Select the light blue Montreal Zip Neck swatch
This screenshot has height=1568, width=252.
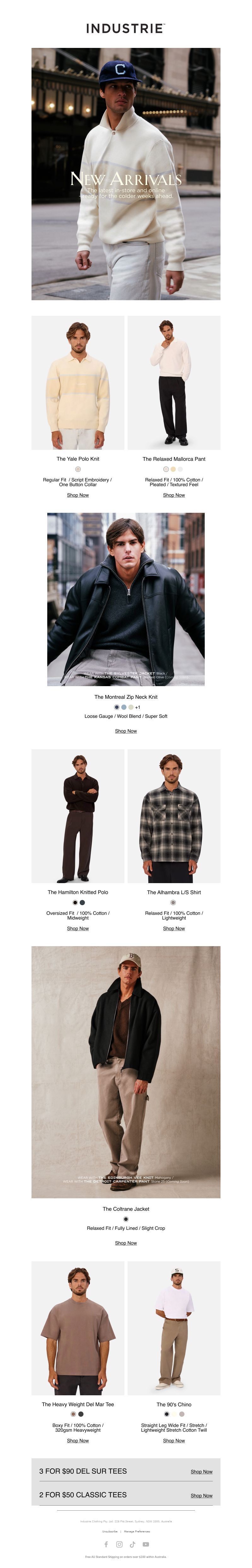(x=123, y=707)
